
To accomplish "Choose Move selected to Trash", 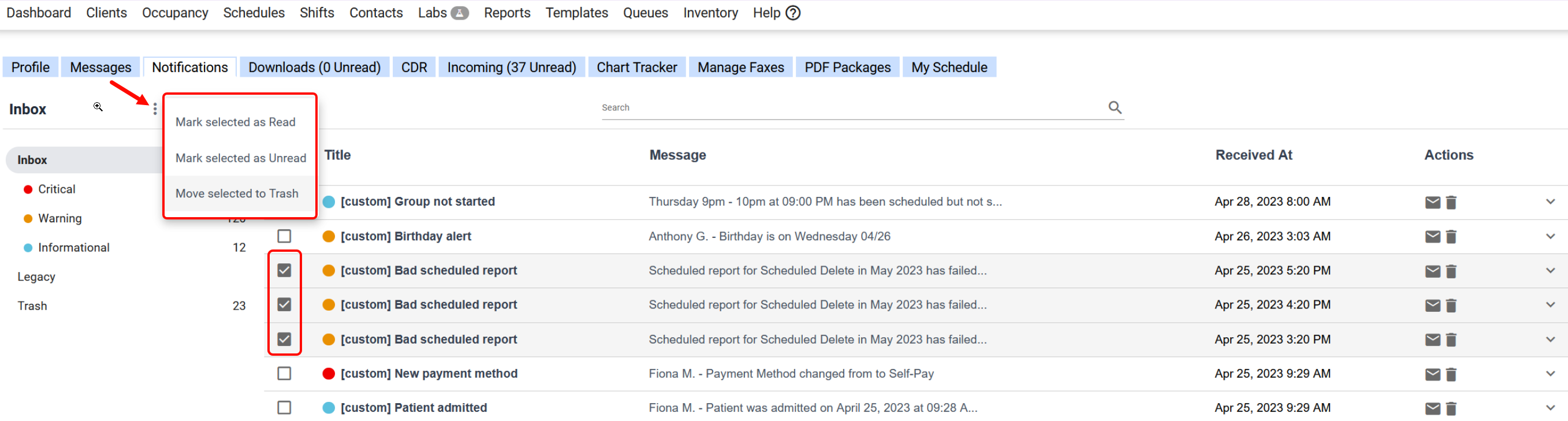I will (237, 193).
